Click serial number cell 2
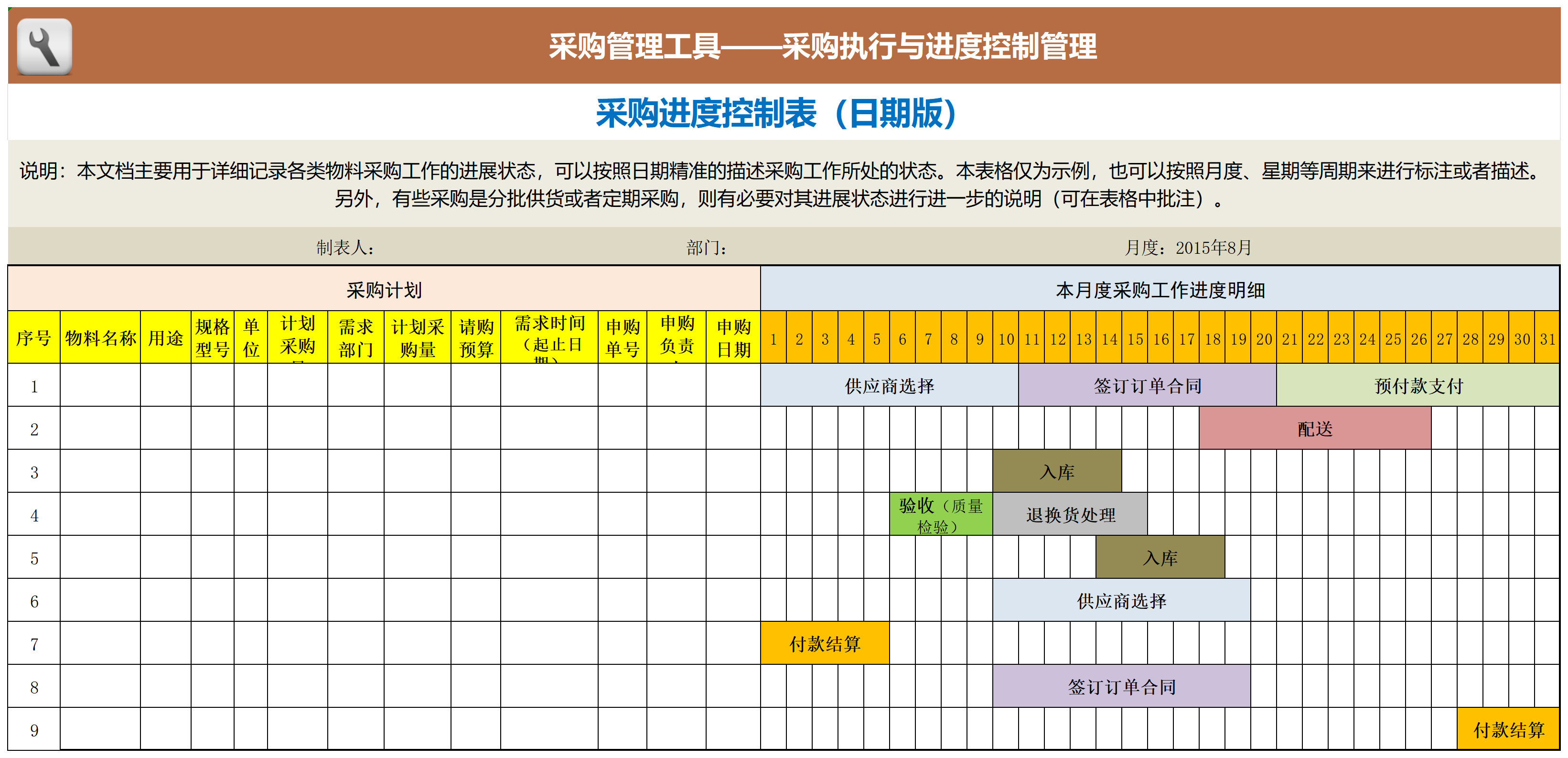 coord(34,429)
